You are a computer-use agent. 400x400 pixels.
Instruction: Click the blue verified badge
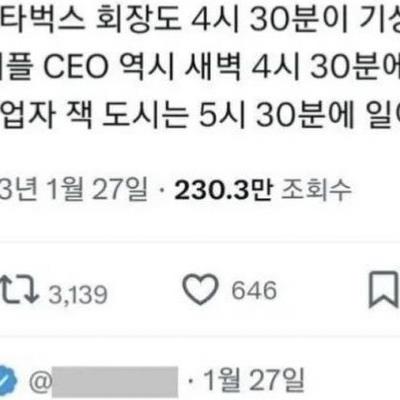tap(9, 380)
